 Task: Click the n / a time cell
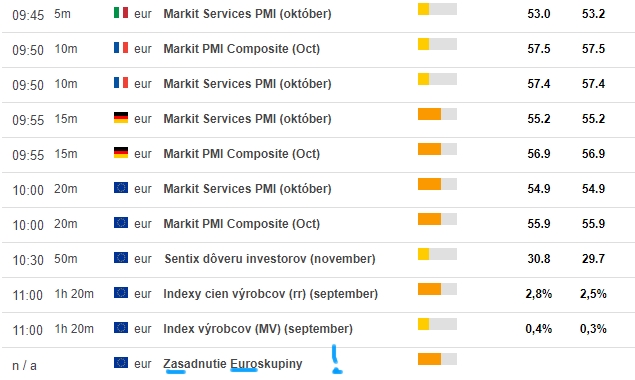(24, 366)
